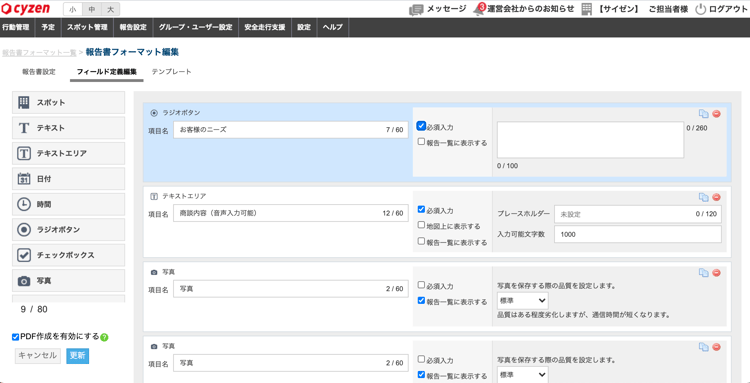
Task: Toggle 地図上に表示する for 商談内容 field
Action: [x=421, y=225]
